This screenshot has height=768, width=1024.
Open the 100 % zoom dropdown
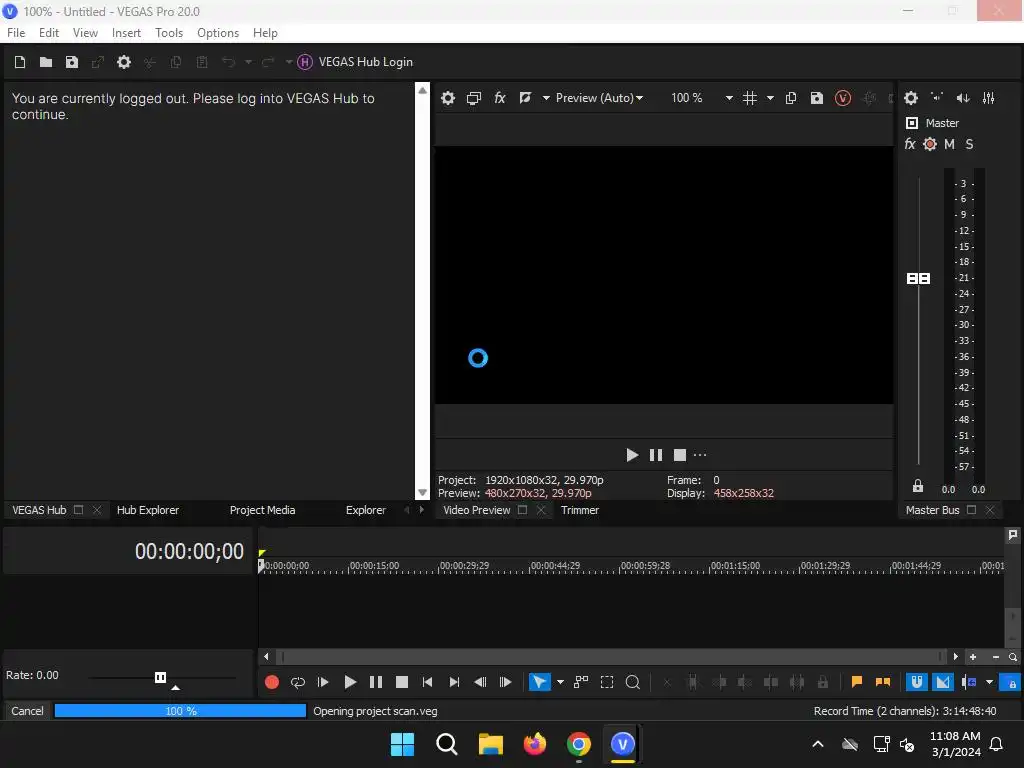coord(701,98)
